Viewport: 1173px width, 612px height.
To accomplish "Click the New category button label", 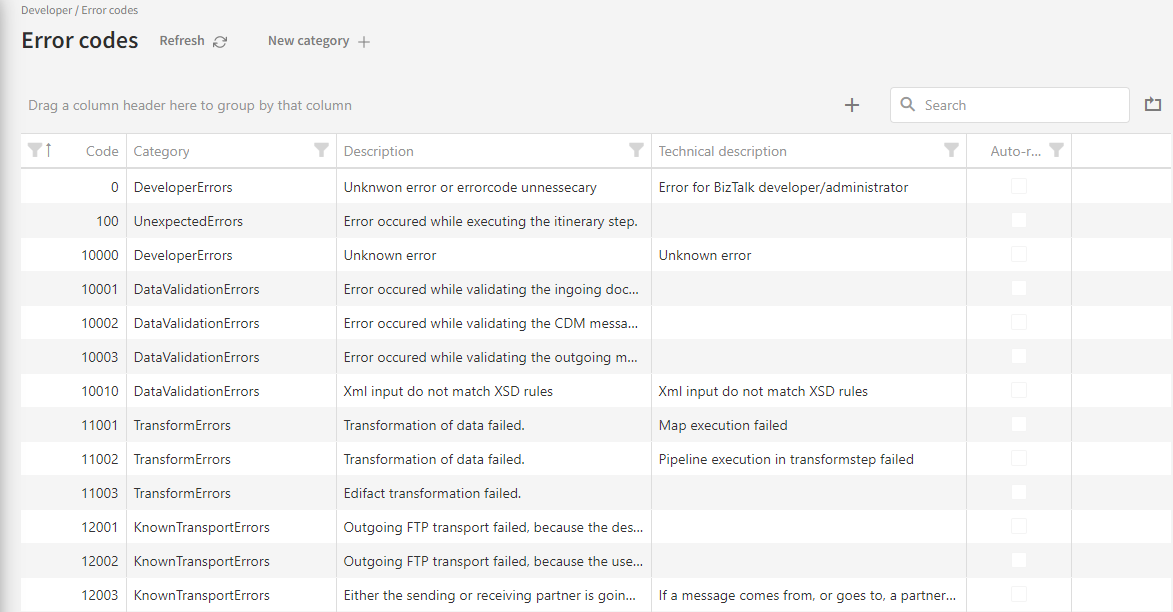I will point(308,41).
